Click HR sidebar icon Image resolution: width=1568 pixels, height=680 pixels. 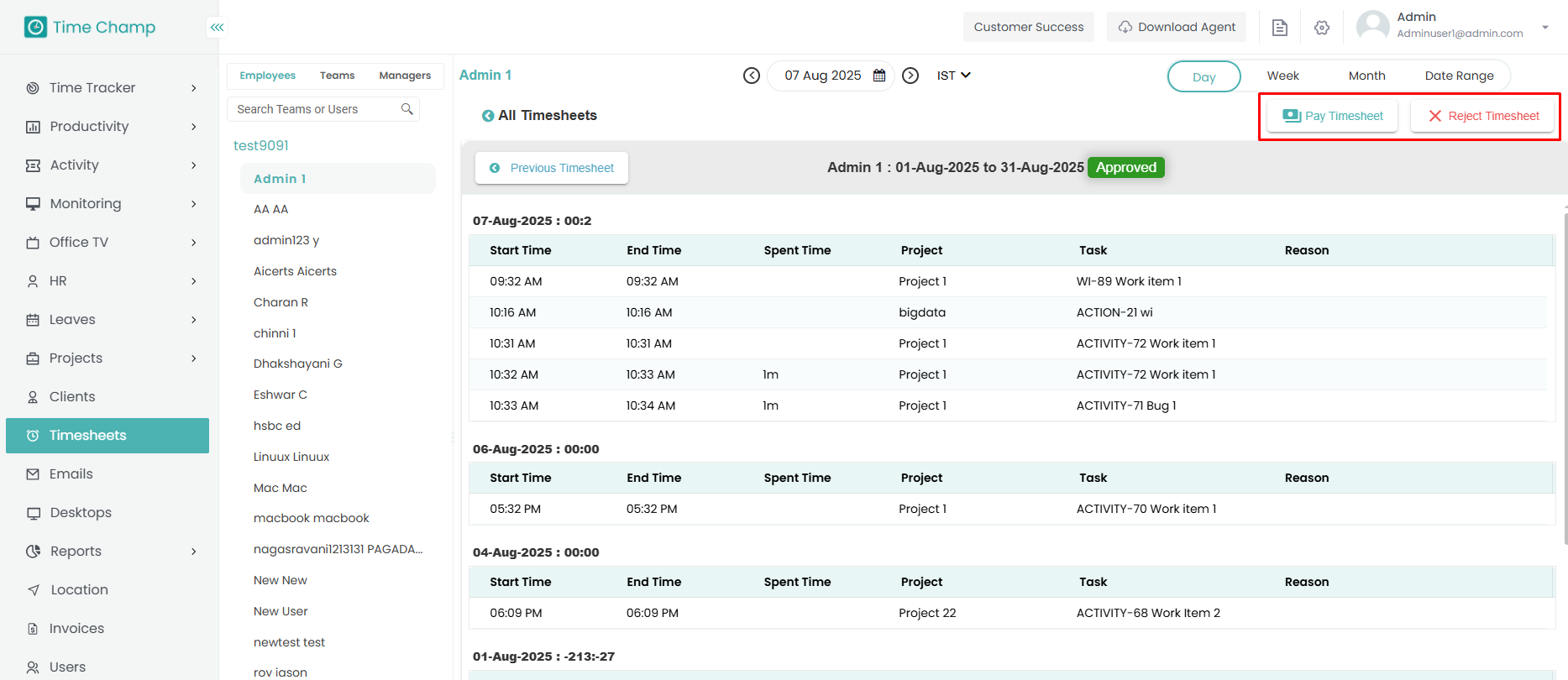click(x=33, y=281)
